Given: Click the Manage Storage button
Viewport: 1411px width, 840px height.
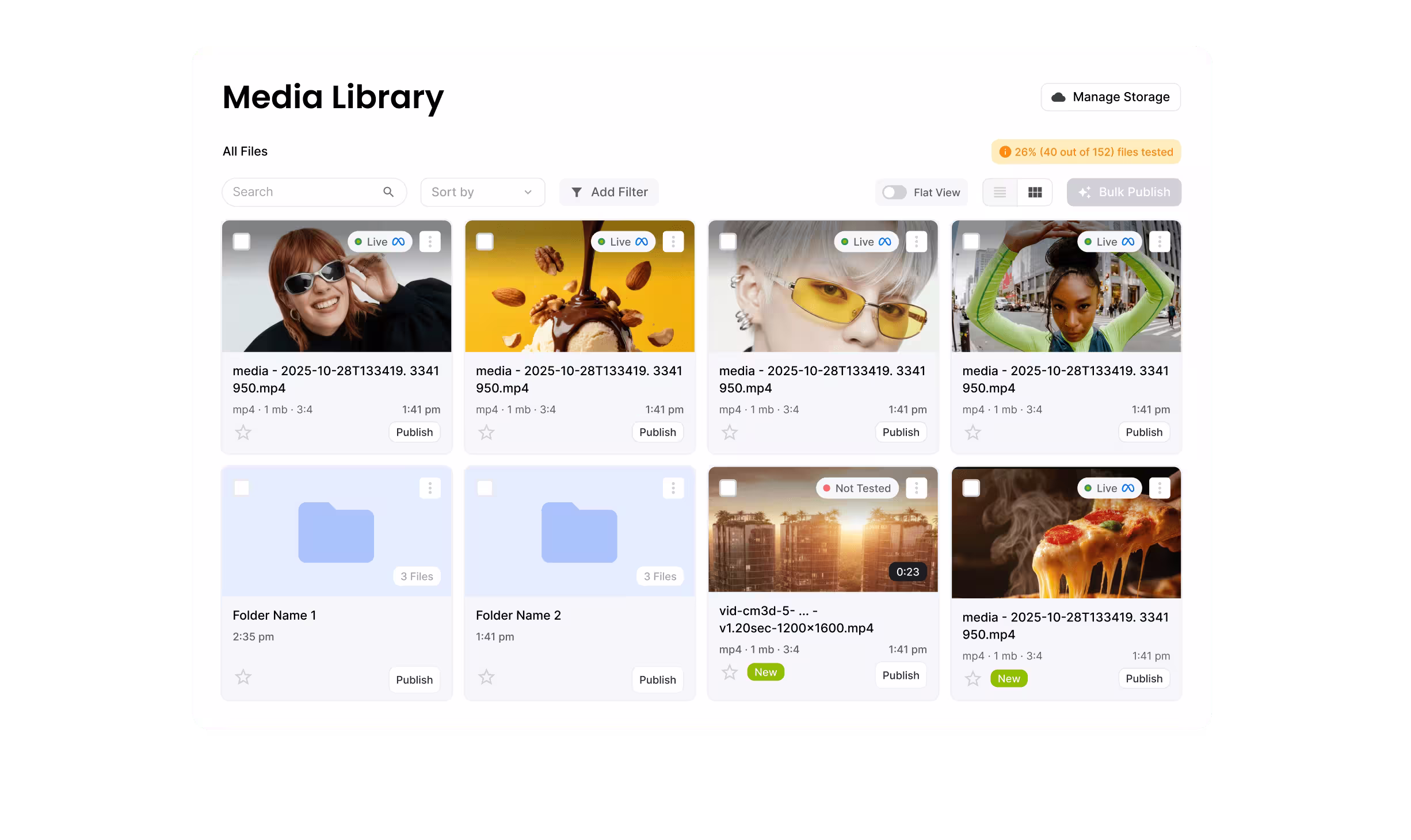Looking at the screenshot, I should click(x=1110, y=97).
